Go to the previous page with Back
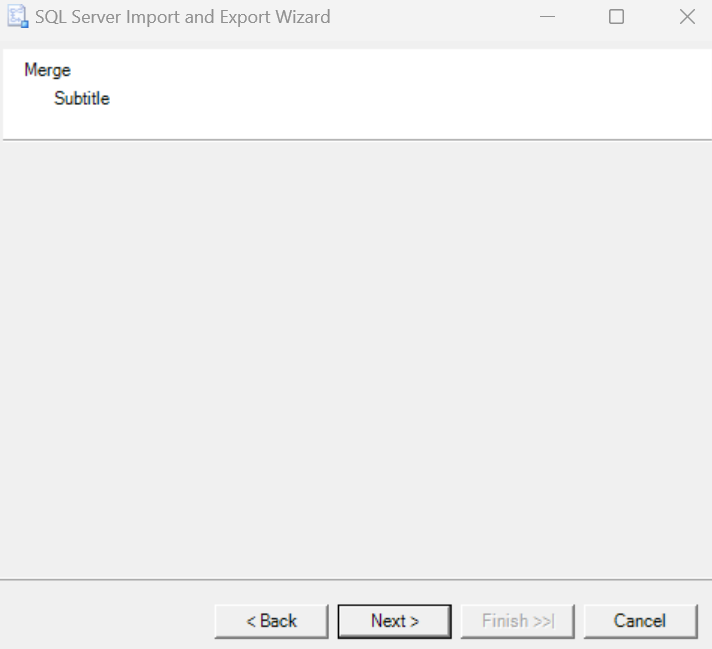The height and width of the screenshot is (649, 712). click(271, 621)
